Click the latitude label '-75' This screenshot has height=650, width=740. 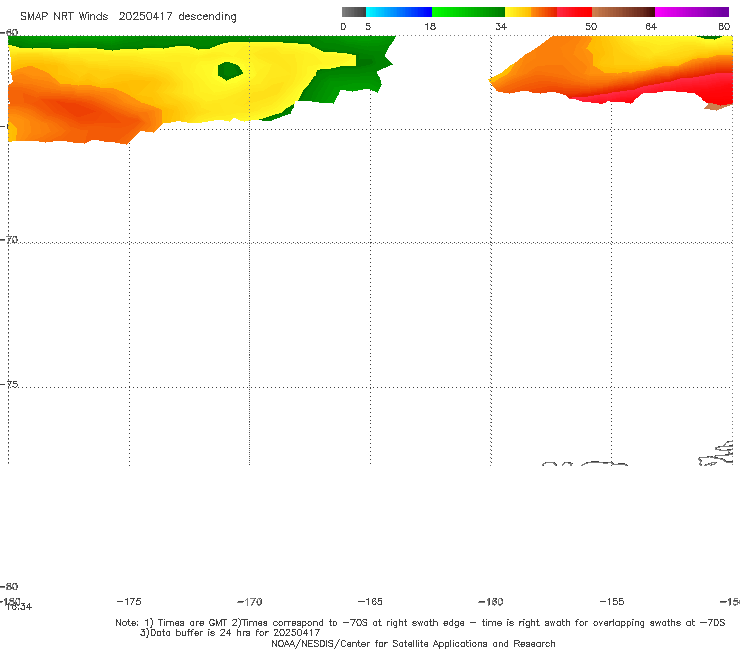point(9,384)
